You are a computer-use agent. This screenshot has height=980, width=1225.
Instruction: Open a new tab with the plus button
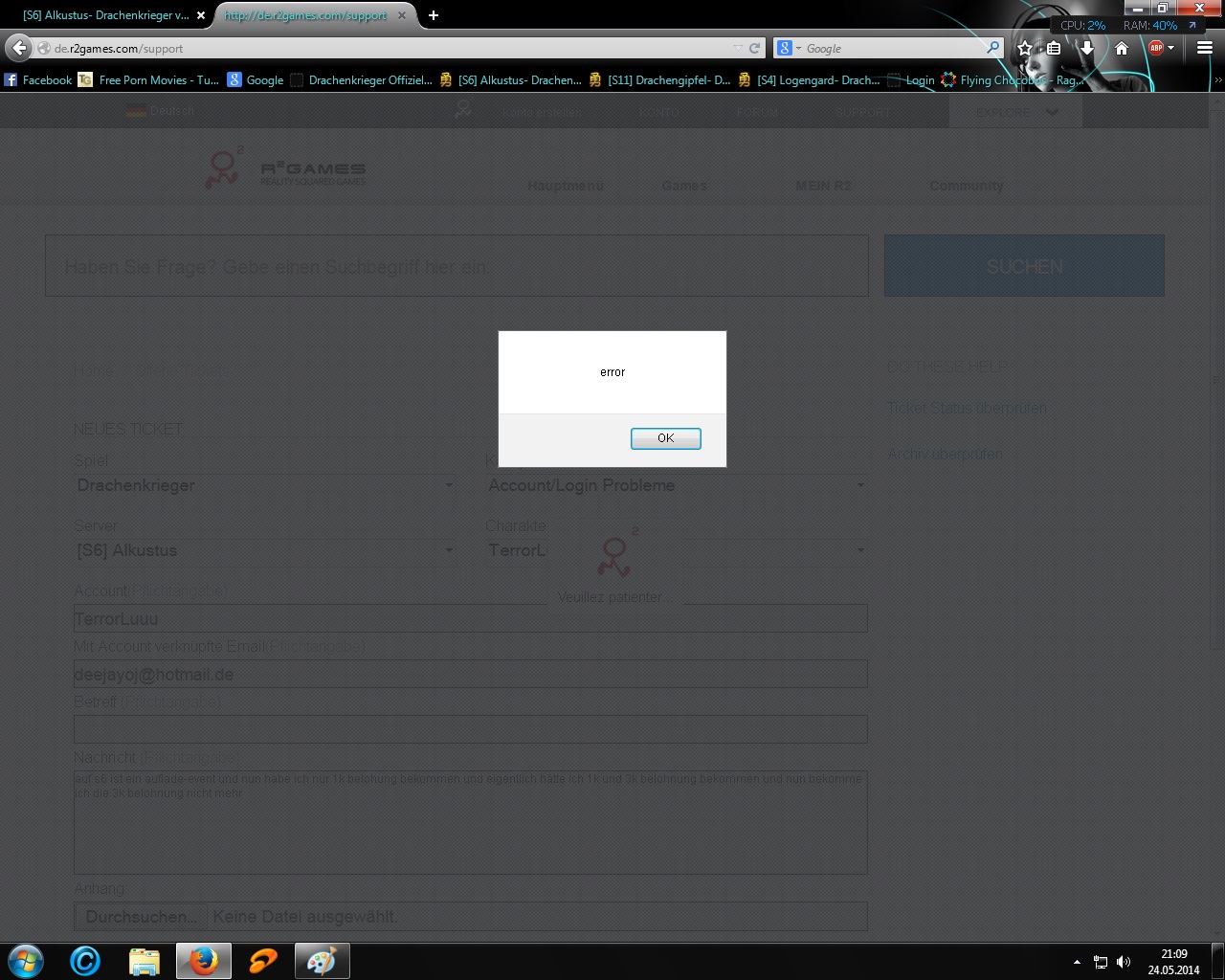pyautogui.click(x=434, y=15)
